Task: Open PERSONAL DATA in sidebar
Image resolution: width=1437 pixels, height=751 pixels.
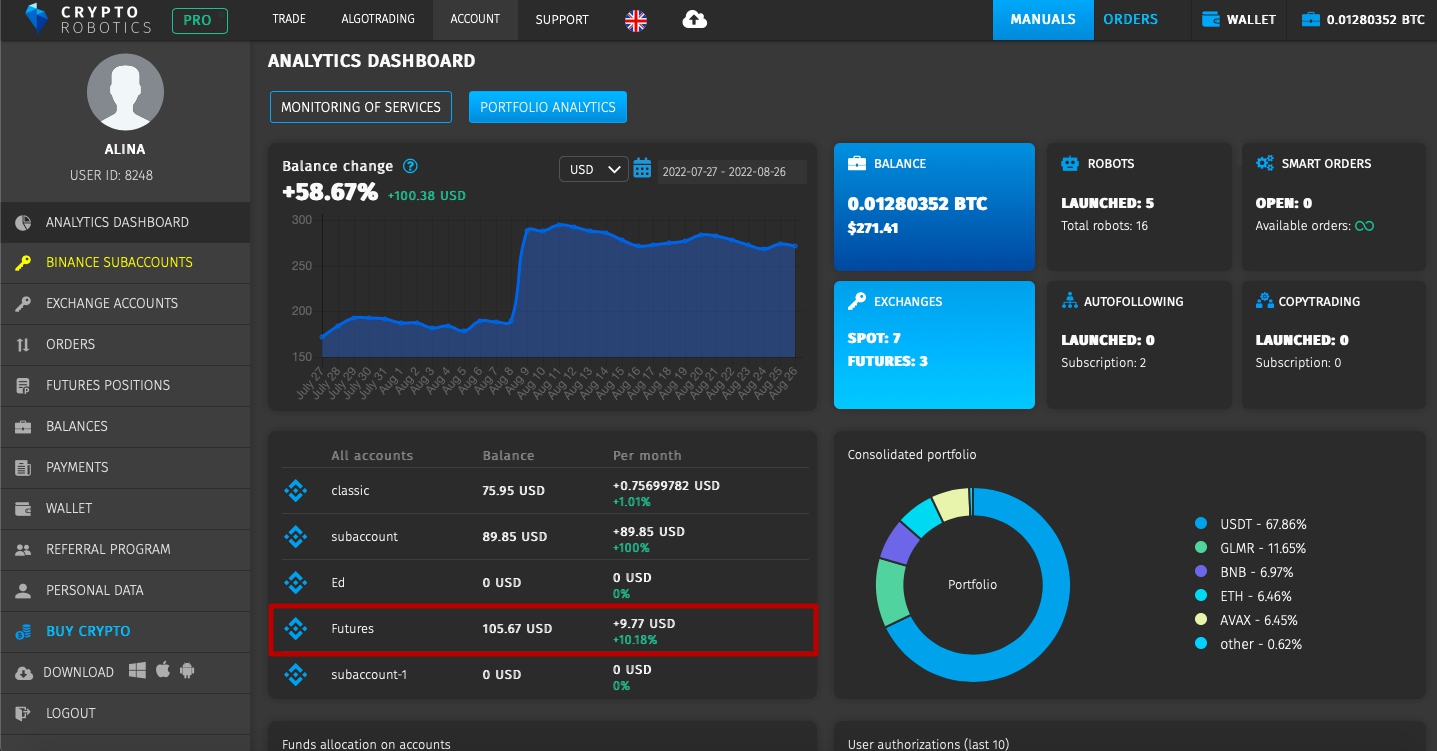Action: coord(125,590)
